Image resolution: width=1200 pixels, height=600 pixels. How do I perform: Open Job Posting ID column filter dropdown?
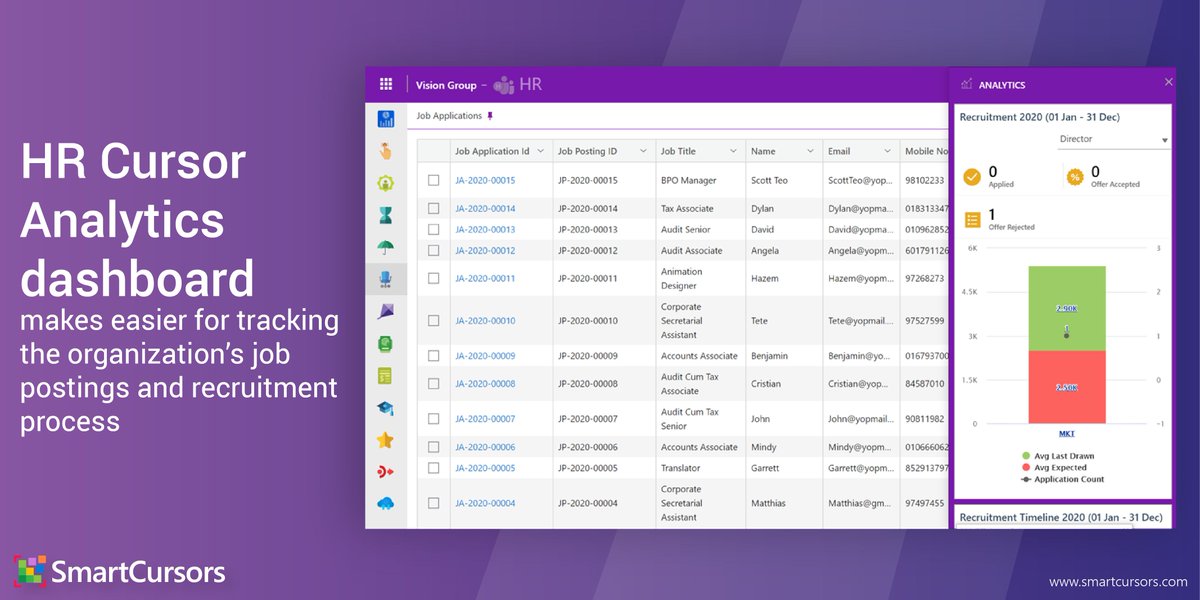point(644,151)
